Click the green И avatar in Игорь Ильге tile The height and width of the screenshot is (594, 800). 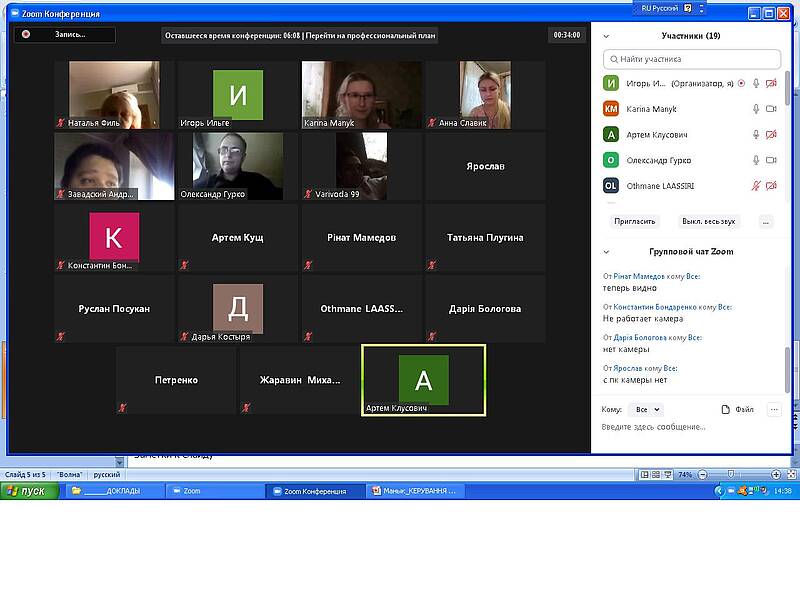click(x=238, y=94)
